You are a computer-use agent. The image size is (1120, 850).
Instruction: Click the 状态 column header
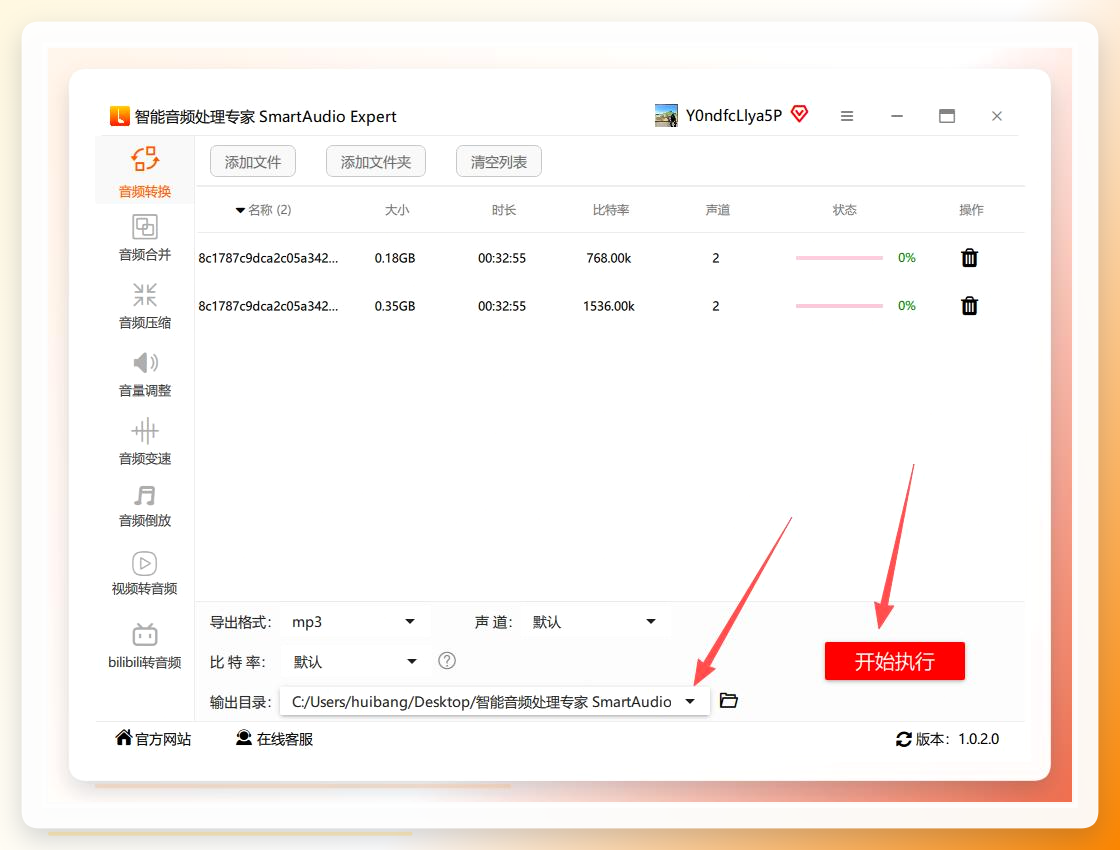click(x=844, y=210)
